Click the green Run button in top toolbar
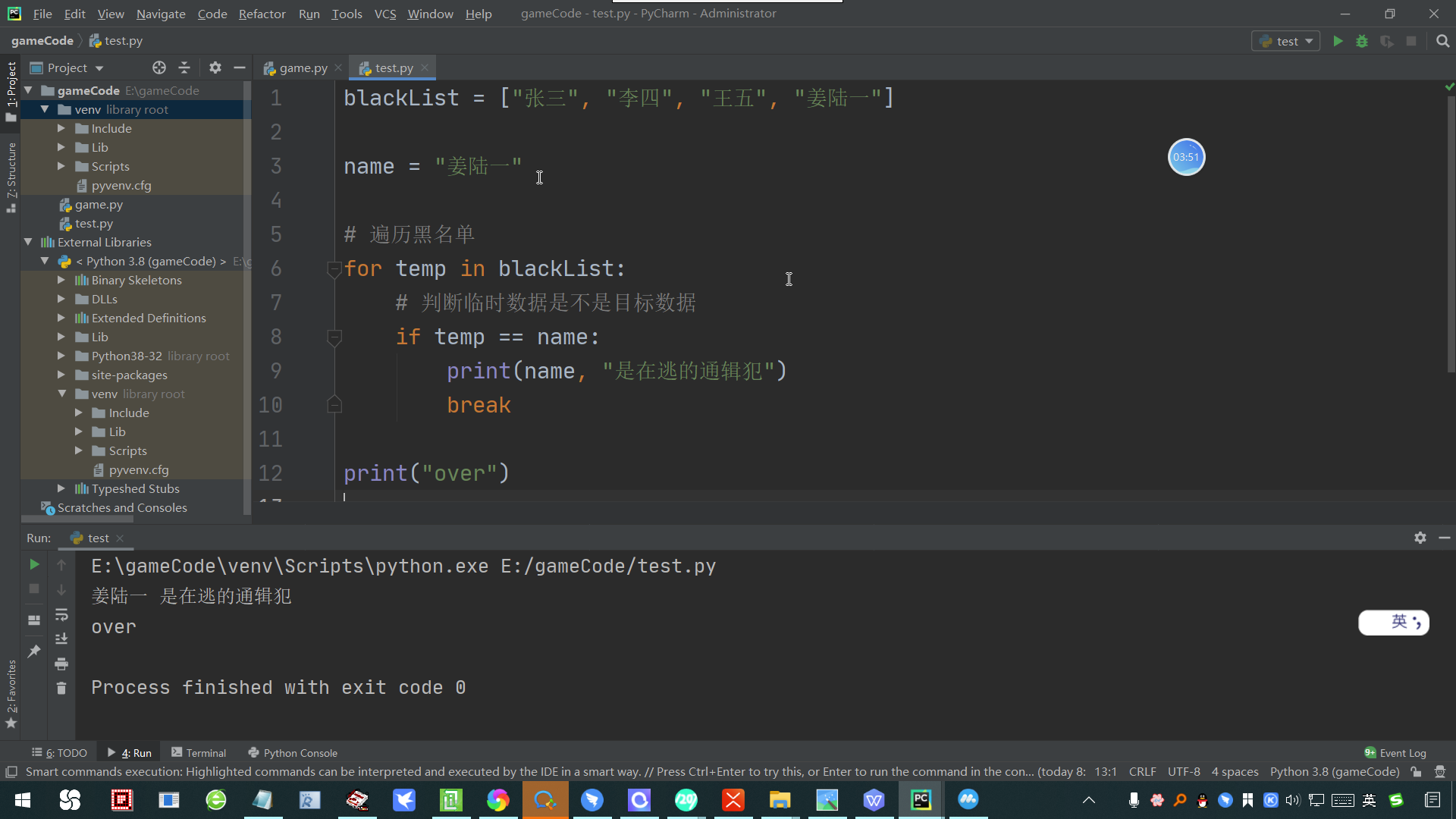The height and width of the screenshot is (819, 1456). coord(1338,41)
